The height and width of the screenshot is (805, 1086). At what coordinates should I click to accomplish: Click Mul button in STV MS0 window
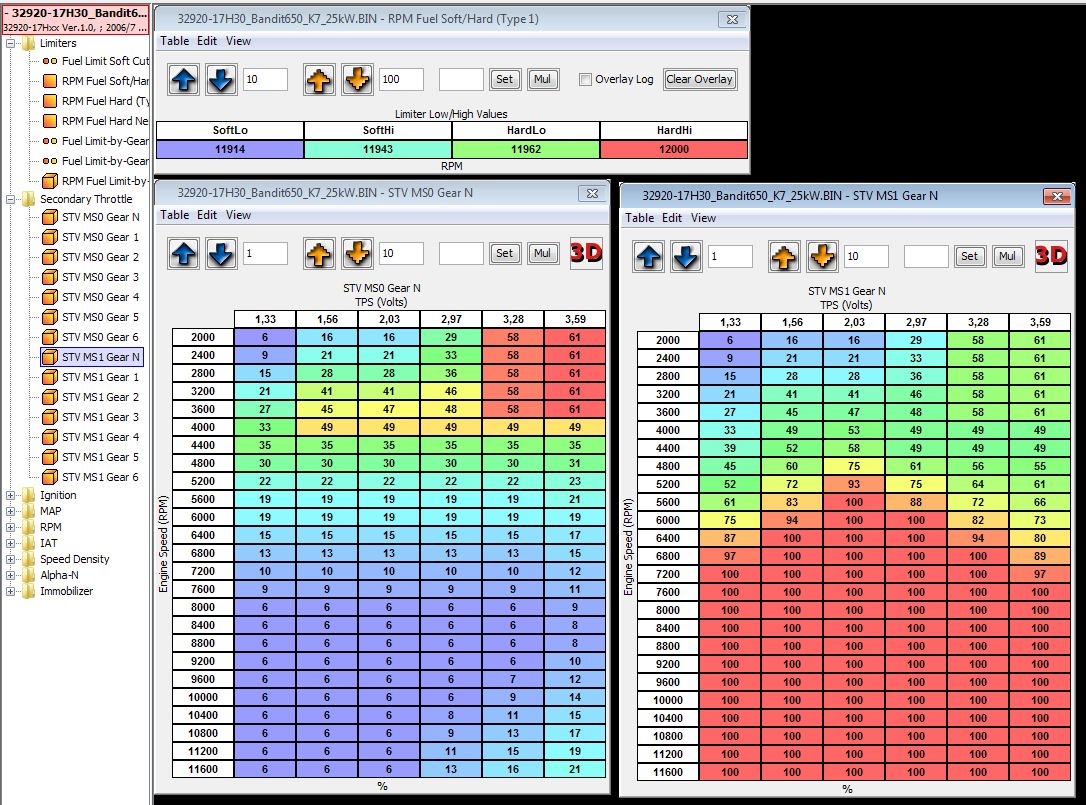click(543, 254)
